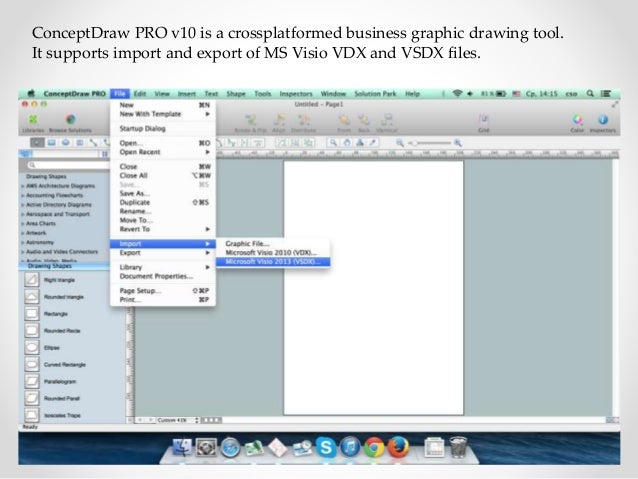Open the Custom zoom percentage dropdown

[x=178, y=420]
